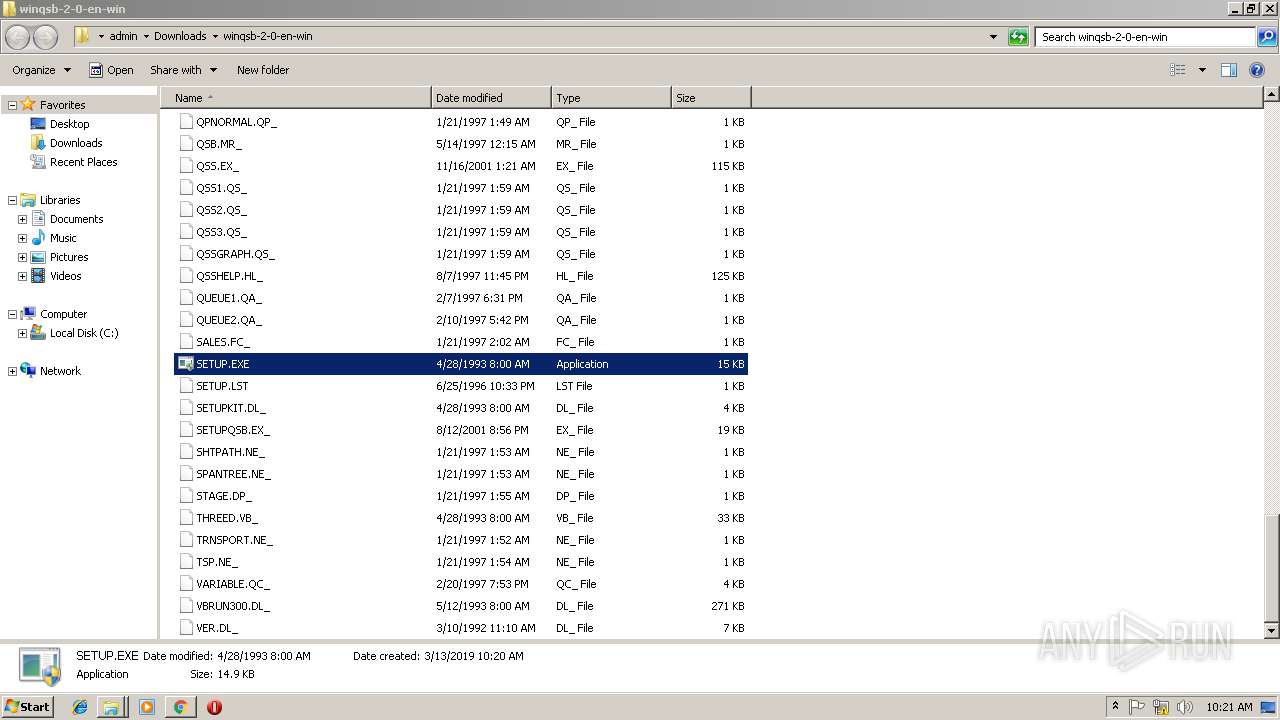Select the SETUP.EXE application icon
Screen dimensions: 1280x720
point(185,364)
